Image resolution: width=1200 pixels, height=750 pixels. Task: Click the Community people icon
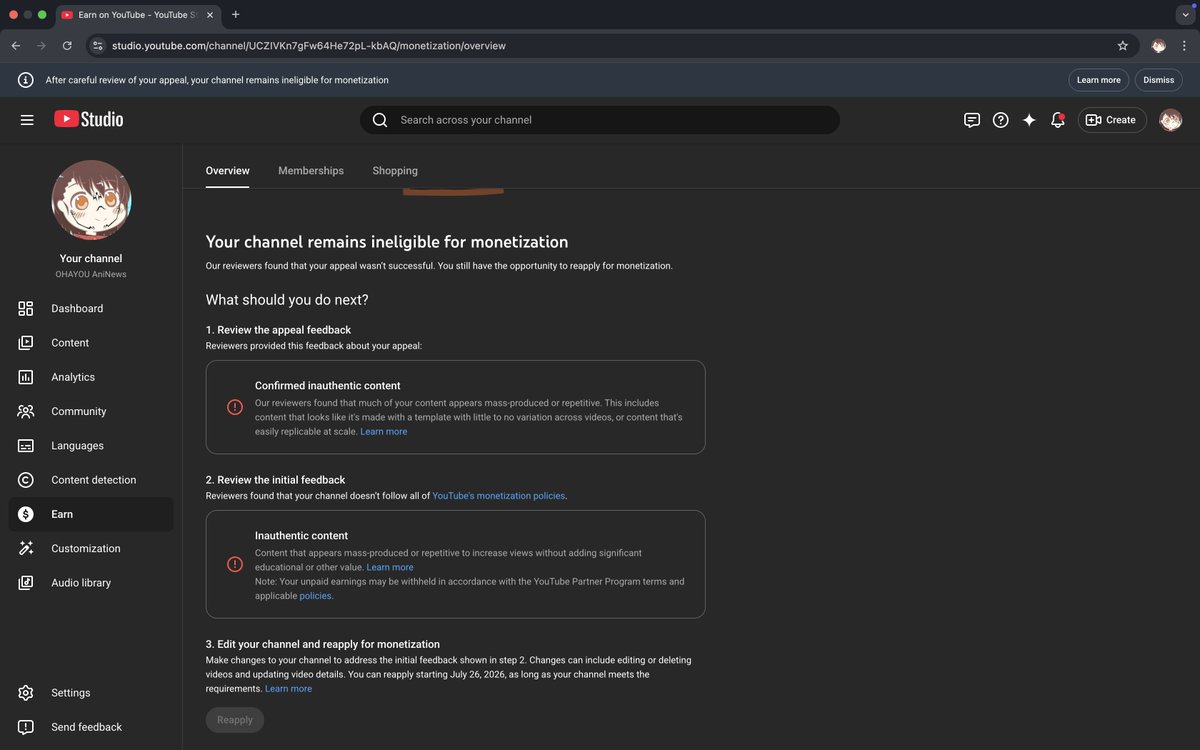26,411
